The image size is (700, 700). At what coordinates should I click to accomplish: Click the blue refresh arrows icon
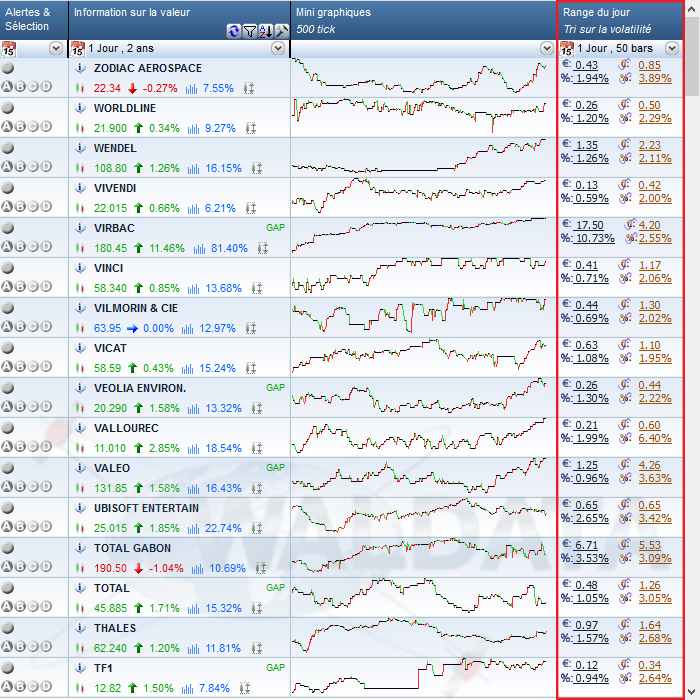point(233,31)
